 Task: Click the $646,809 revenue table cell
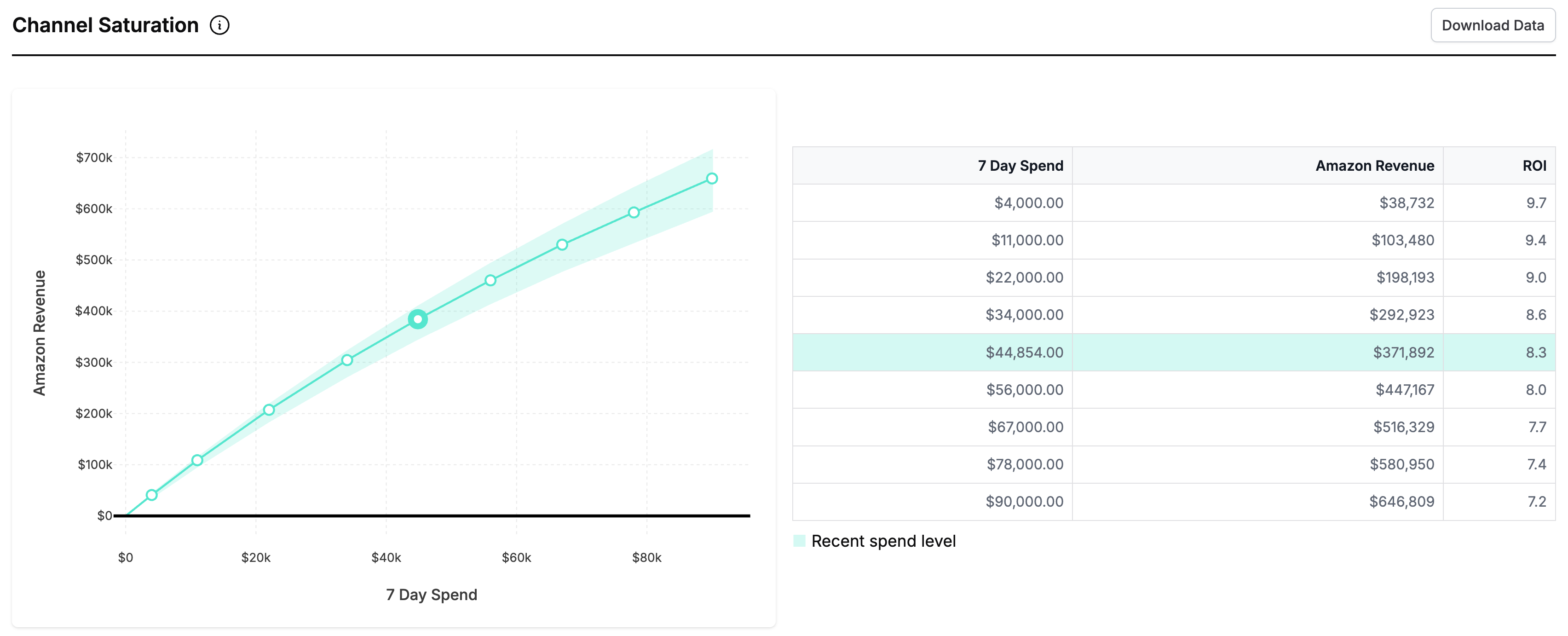(1401, 502)
